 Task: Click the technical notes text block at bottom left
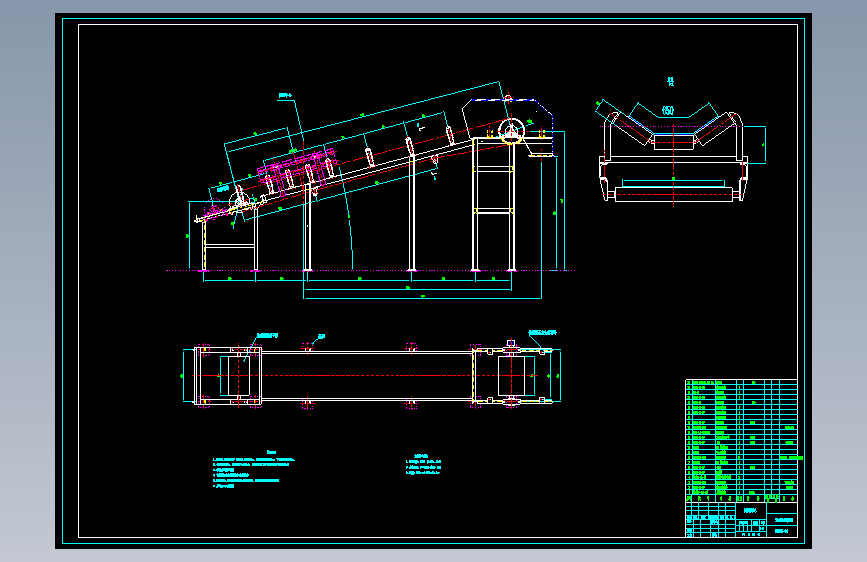[x=253, y=470]
